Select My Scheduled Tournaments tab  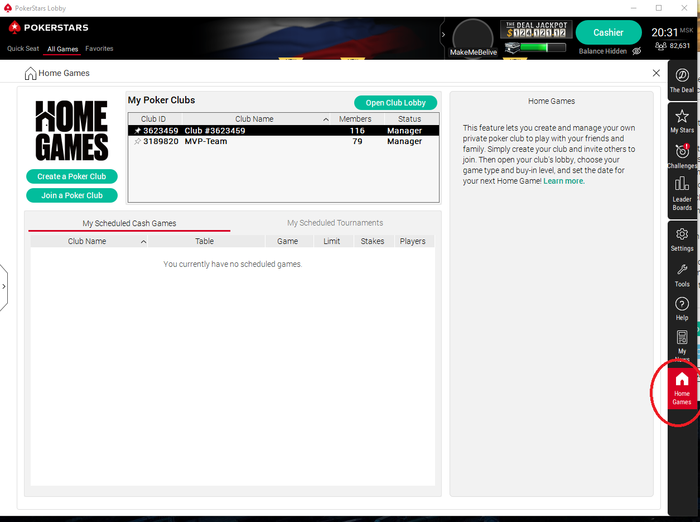click(x=335, y=223)
